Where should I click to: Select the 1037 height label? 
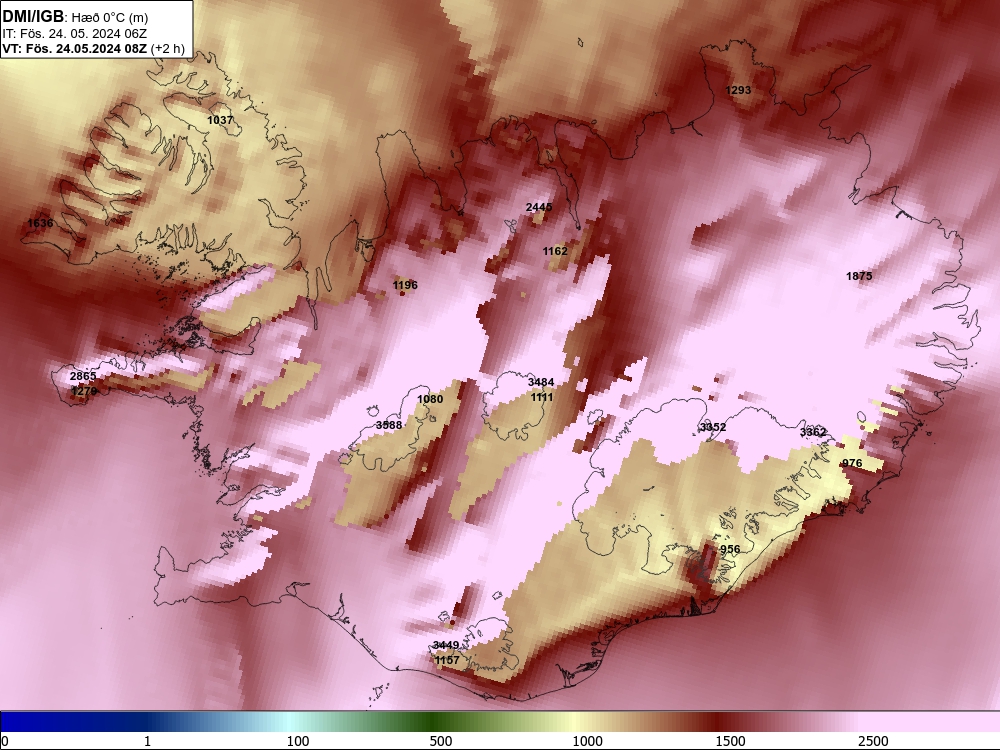click(x=220, y=120)
